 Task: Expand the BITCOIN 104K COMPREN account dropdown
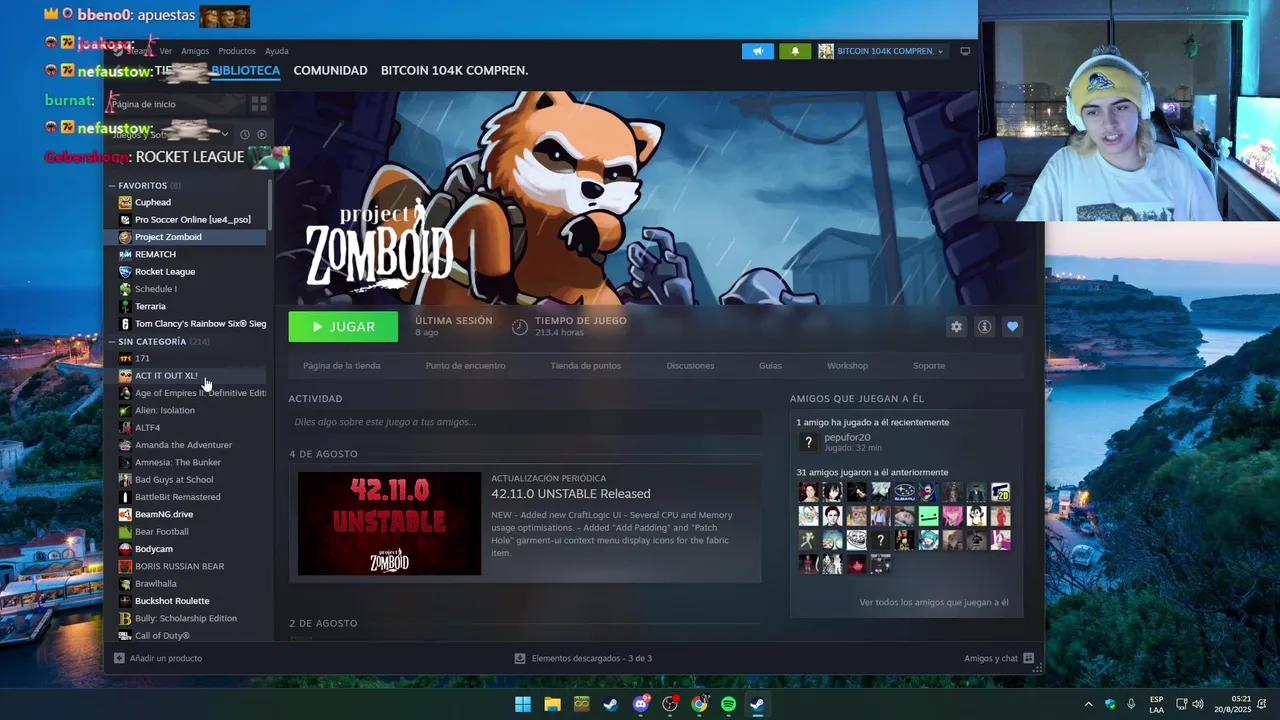pyautogui.click(x=881, y=51)
